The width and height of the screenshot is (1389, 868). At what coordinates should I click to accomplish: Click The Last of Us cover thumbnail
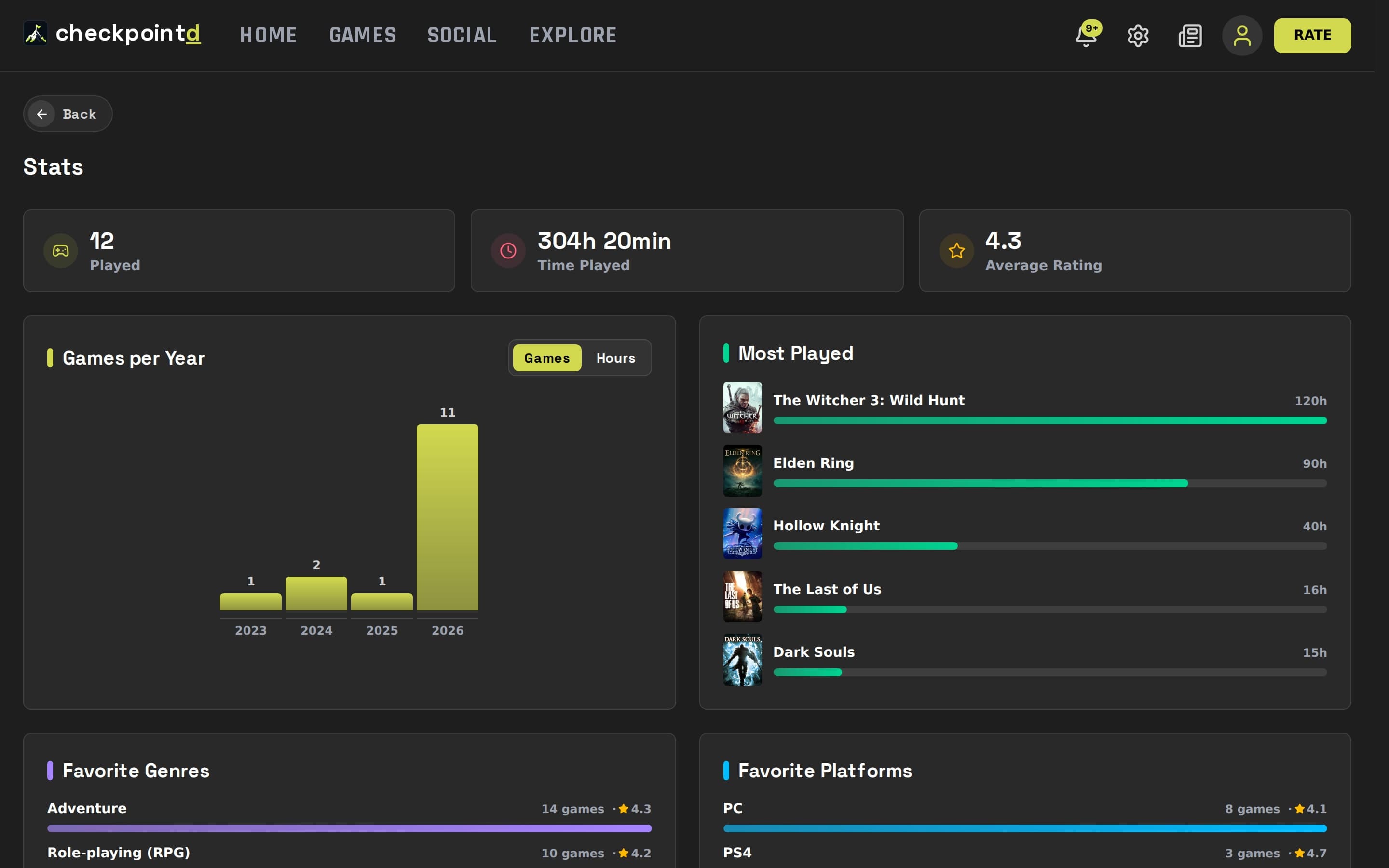pyautogui.click(x=742, y=597)
